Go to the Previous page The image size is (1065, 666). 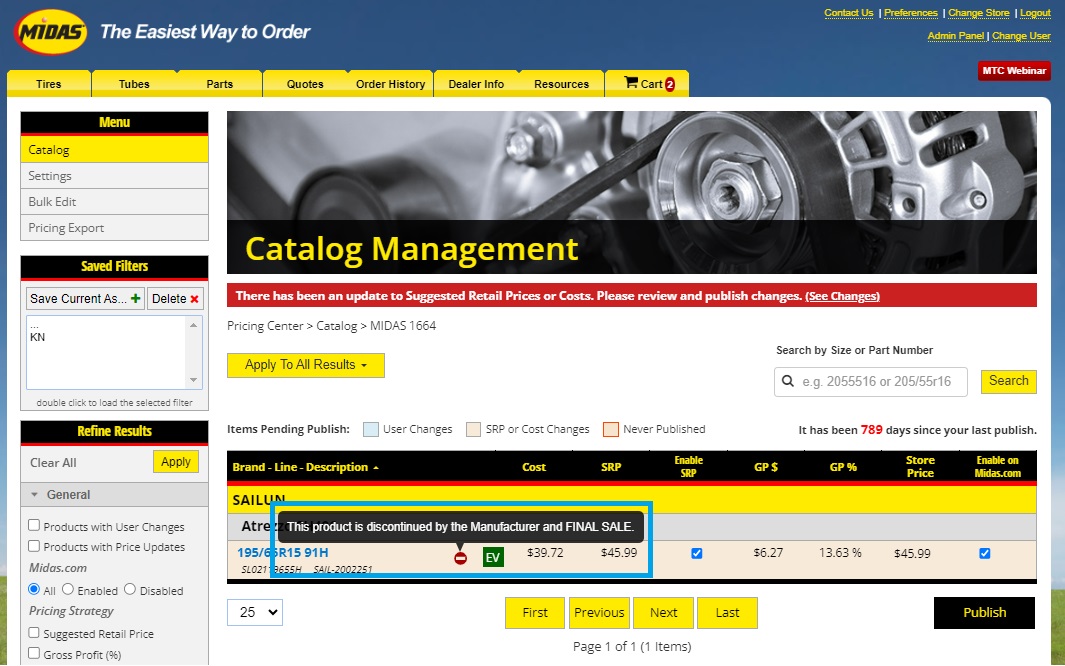click(599, 612)
